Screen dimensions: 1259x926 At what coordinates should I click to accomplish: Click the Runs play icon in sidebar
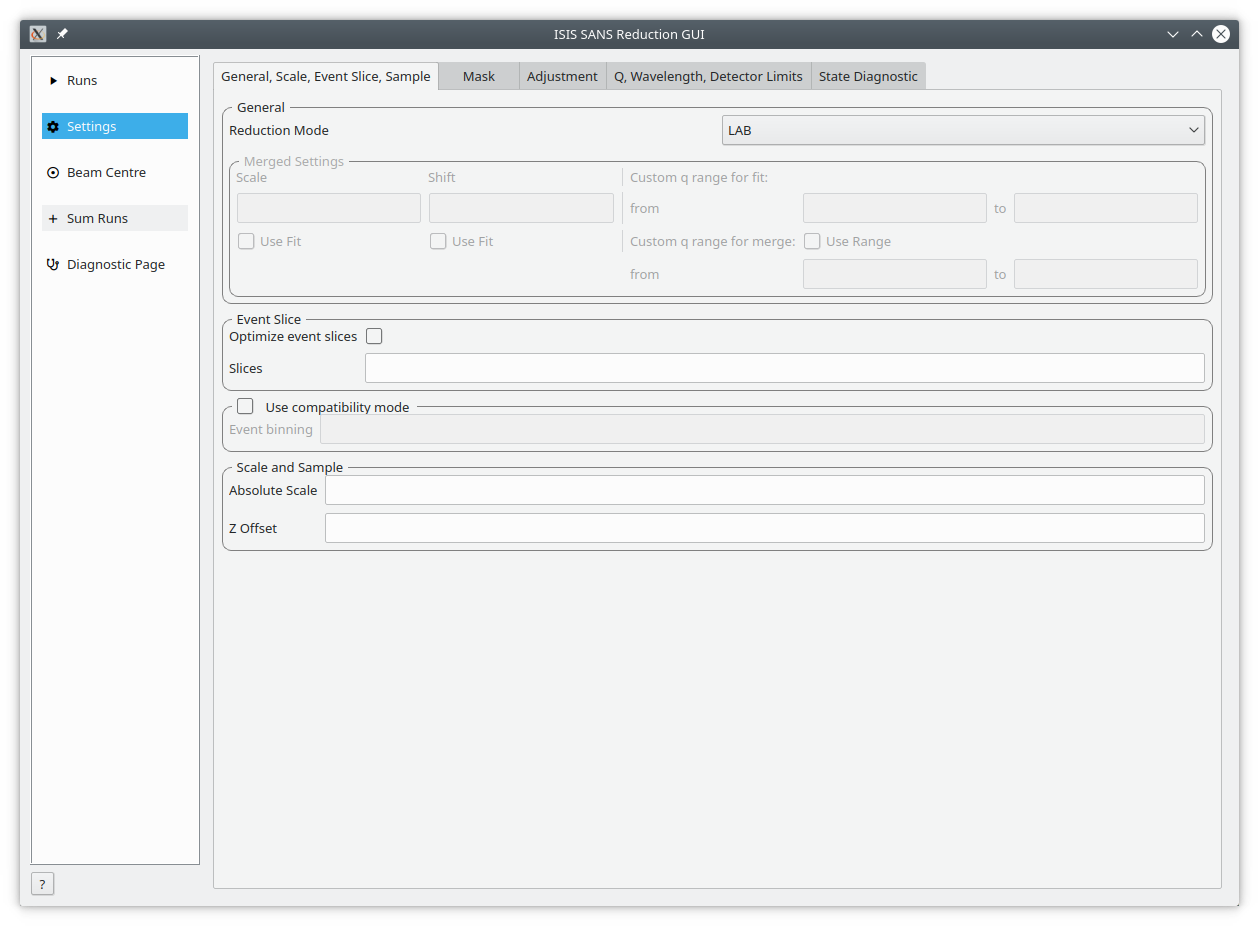click(54, 81)
